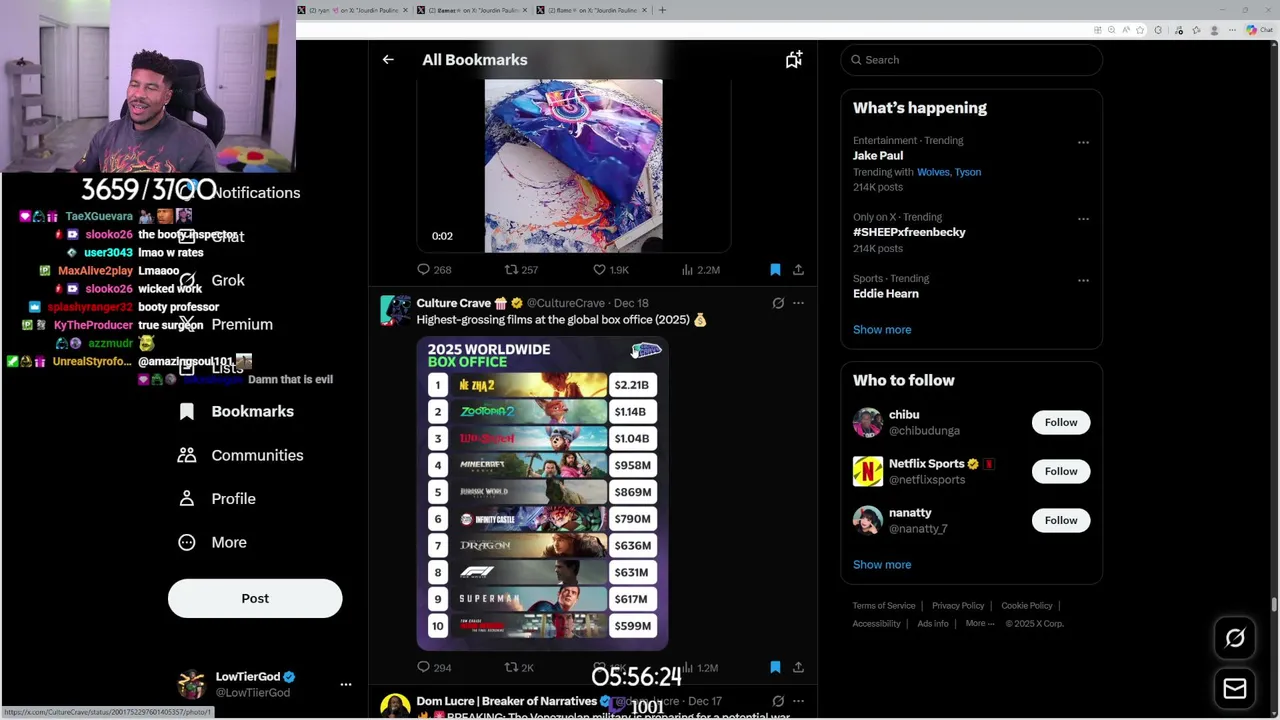Repost the box office post with 2K reposts
Image resolution: width=1280 pixels, height=720 pixels.
[519, 667]
